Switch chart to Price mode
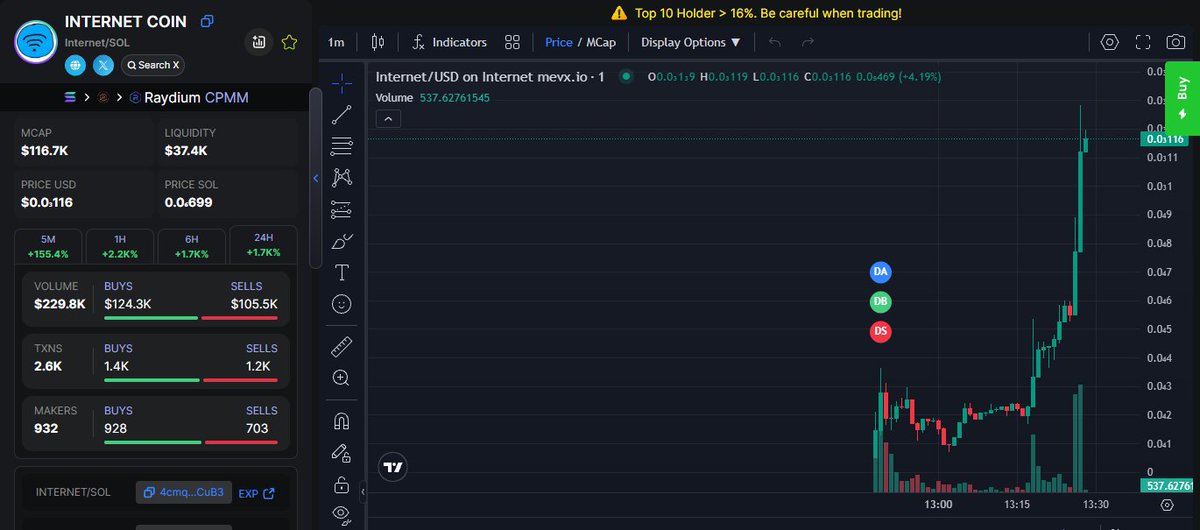This screenshot has height=530, width=1200. (x=559, y=42)
